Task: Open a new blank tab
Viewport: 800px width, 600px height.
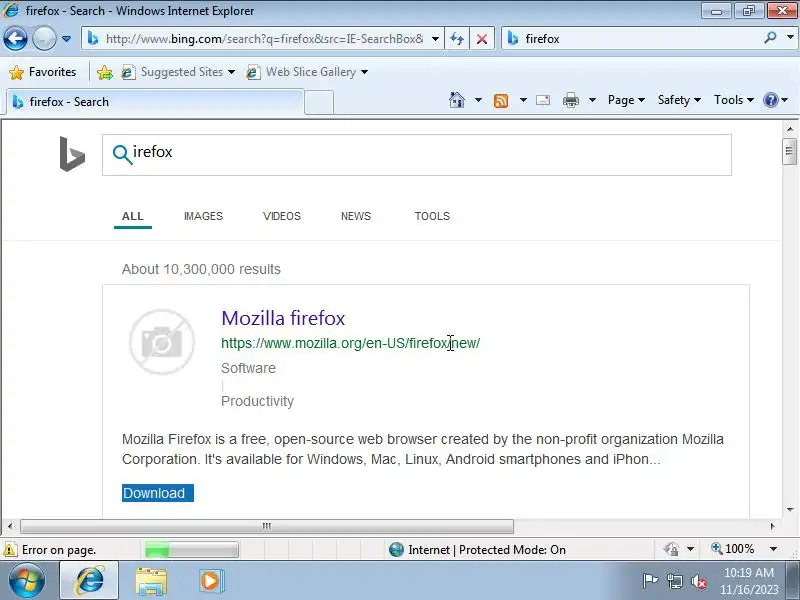Action: coord(319,103)
